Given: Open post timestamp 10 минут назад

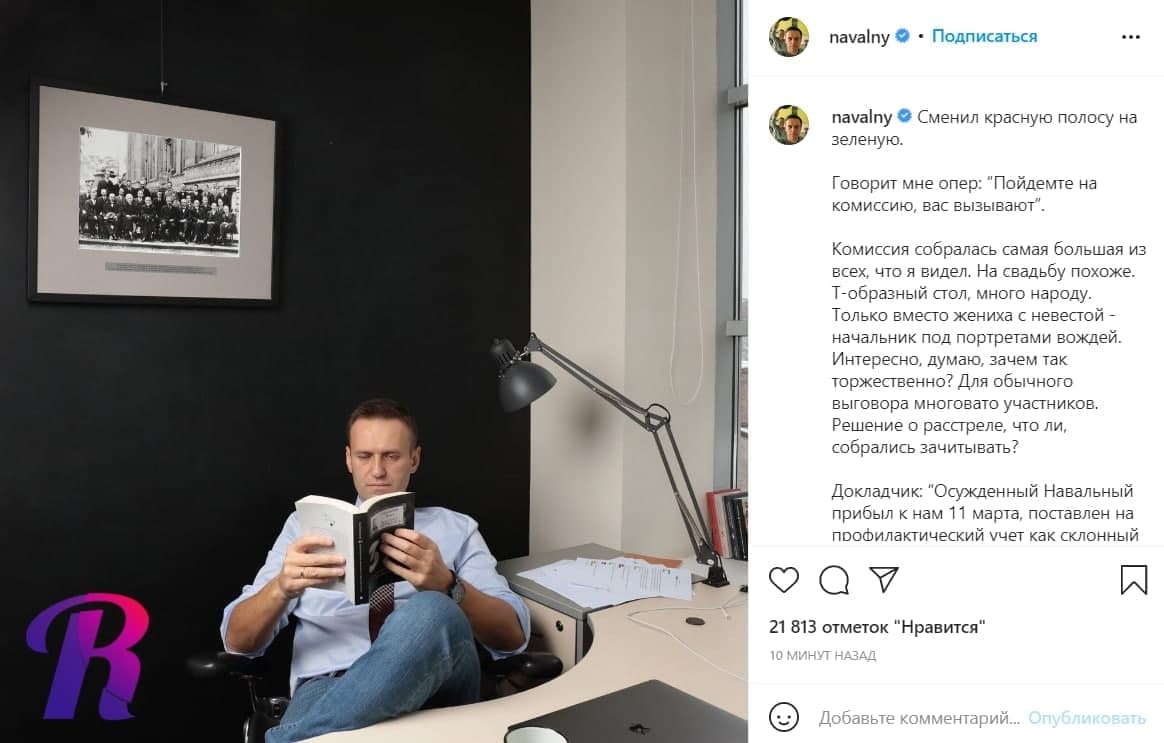Looking at the screenshot, I should [x=823, y=655].
